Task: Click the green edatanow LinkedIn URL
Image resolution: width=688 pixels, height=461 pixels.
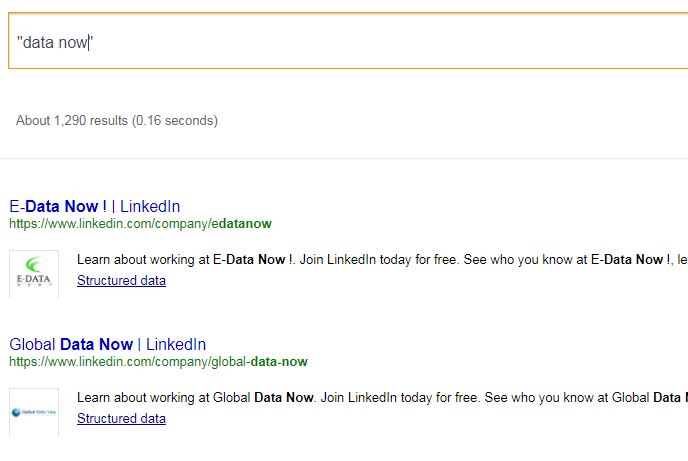Action: click(140, 223)
